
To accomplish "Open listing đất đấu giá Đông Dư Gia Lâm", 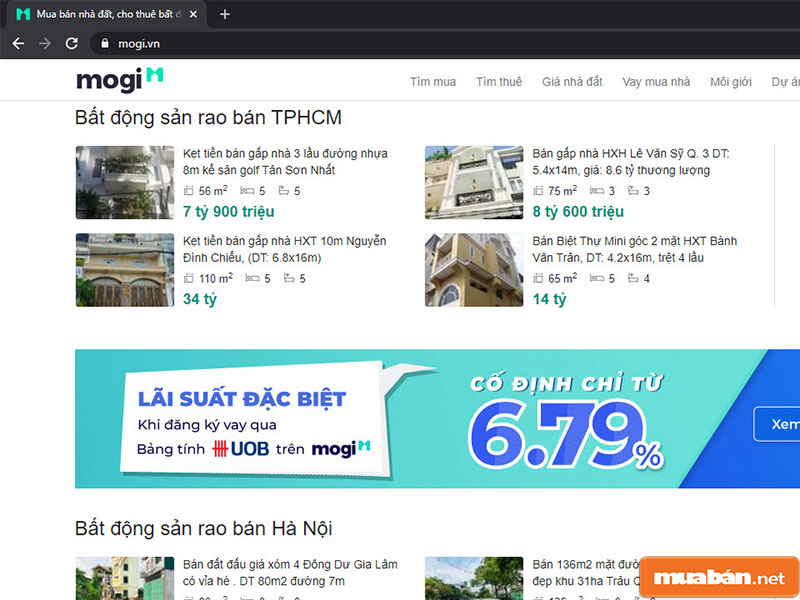I will click(x=290, y=572).
